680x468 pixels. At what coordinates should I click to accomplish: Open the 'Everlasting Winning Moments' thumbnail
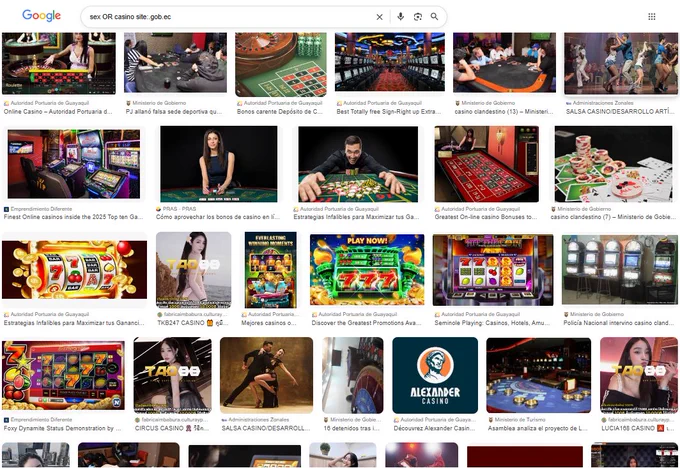(x=271, y=270)
